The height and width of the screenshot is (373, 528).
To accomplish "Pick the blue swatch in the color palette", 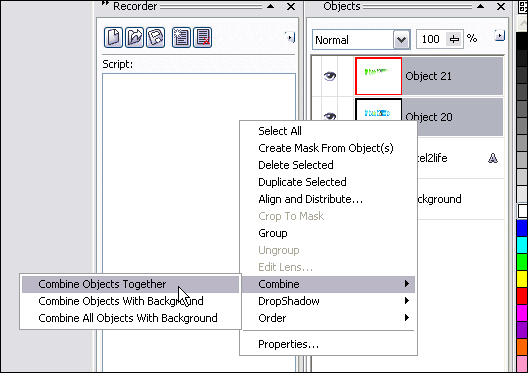I will (522, 228).
